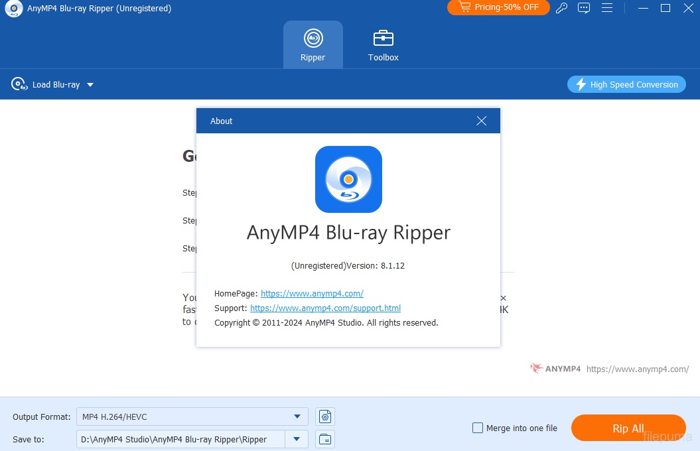
Task: Open the output folder icon
Action: pyautogui.click(x=325, y=439)
